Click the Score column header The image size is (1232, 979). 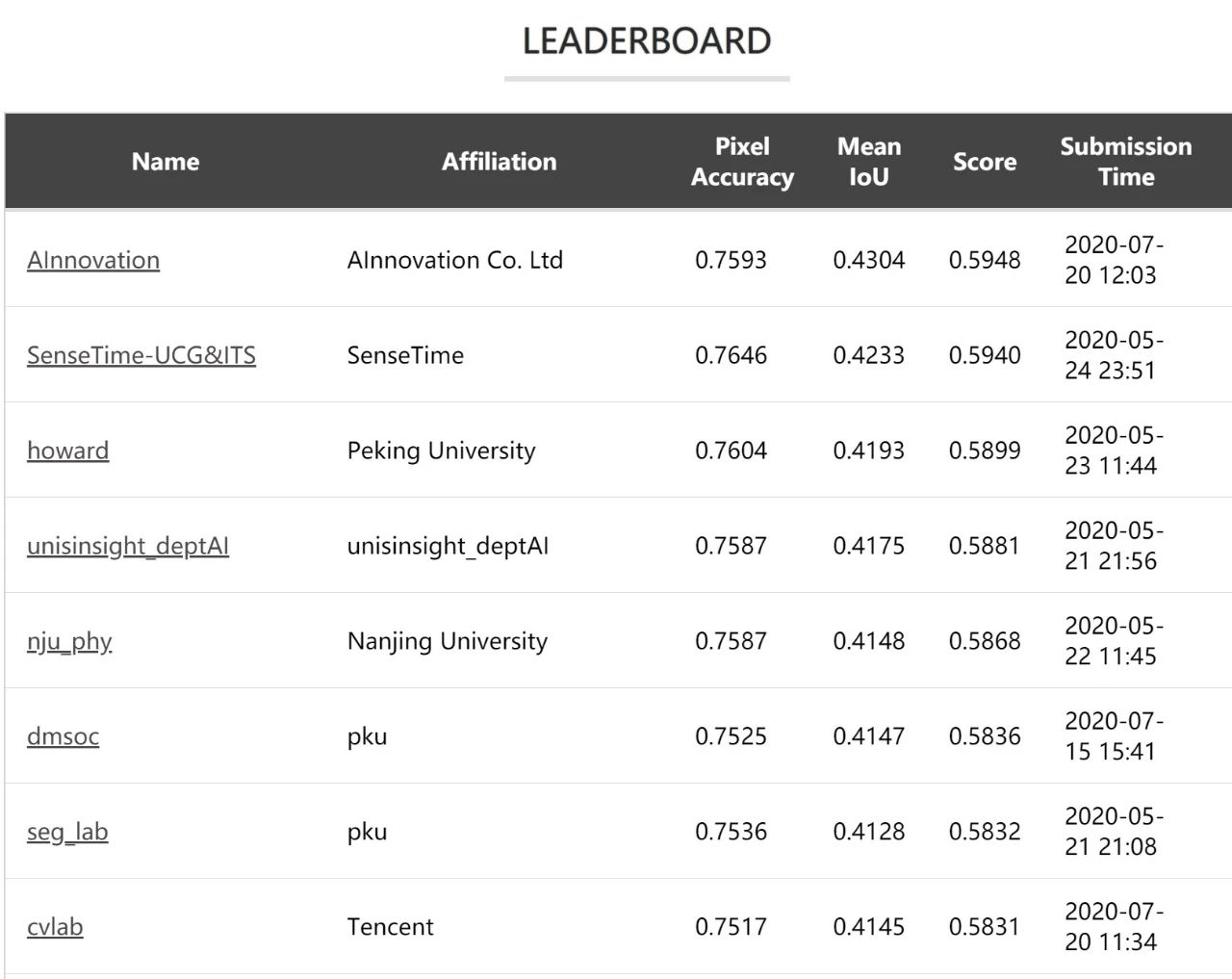point(985,162)
